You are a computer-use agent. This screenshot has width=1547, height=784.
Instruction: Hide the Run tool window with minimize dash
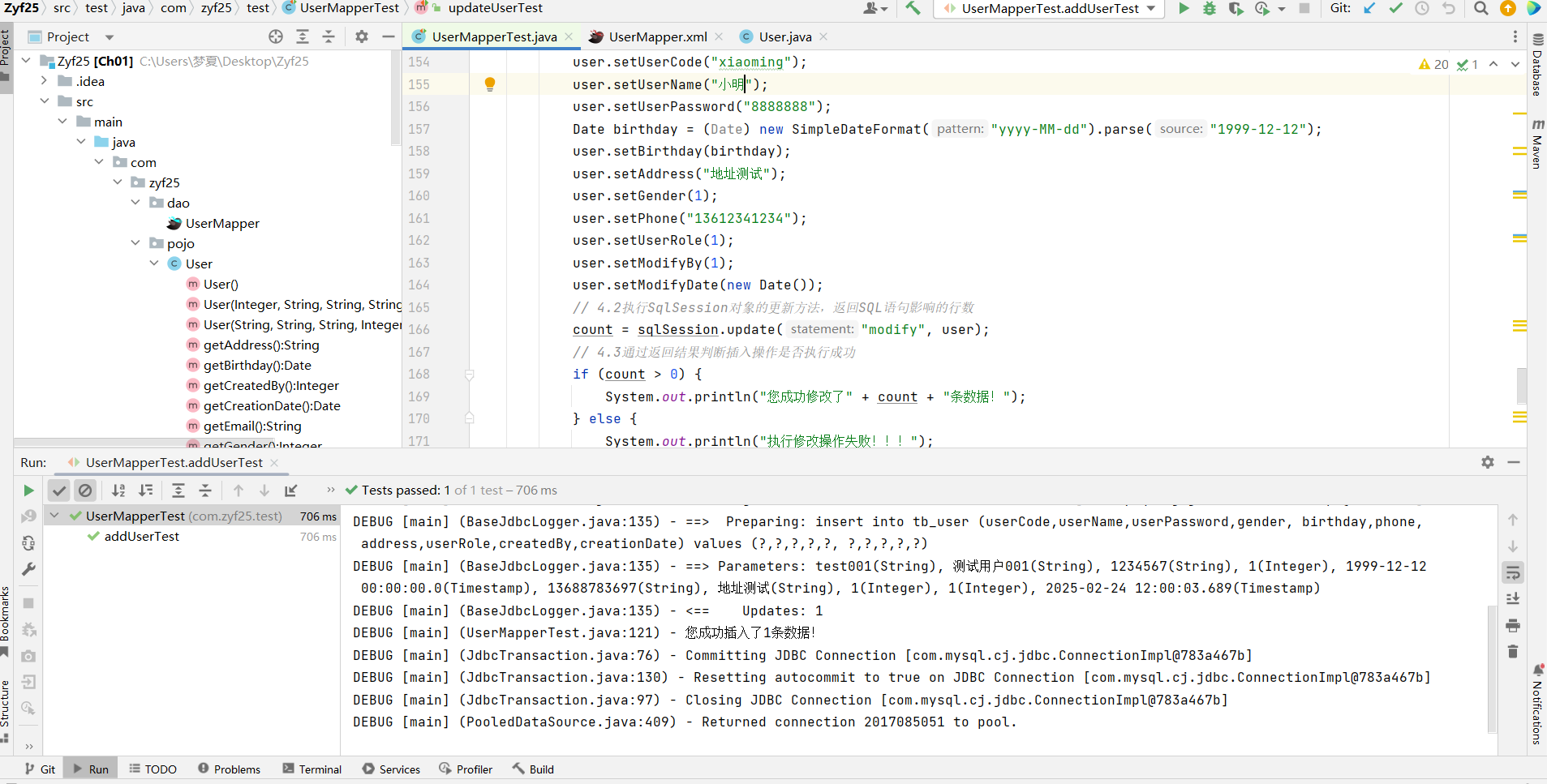pos(1514,462)
